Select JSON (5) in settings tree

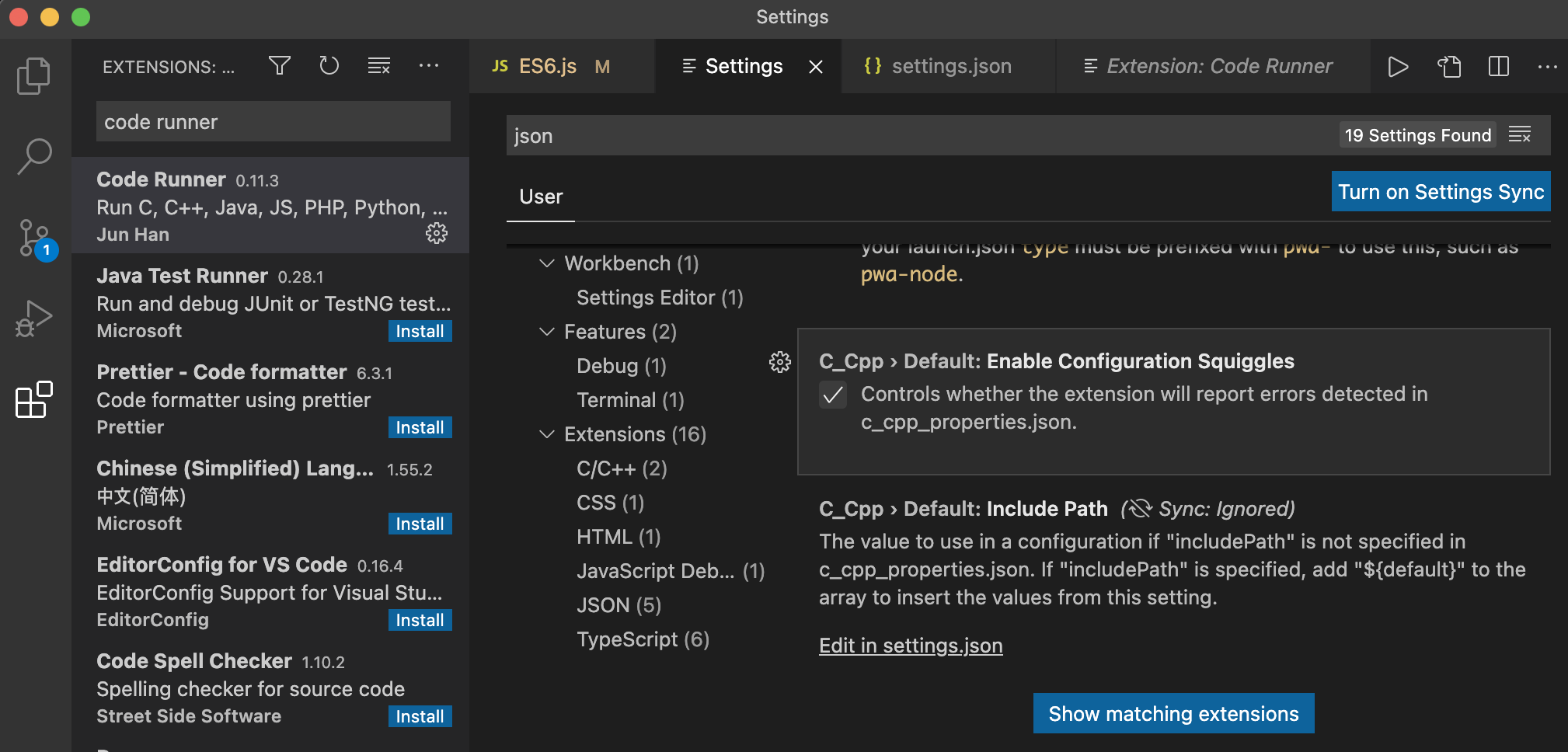[618, 605]
